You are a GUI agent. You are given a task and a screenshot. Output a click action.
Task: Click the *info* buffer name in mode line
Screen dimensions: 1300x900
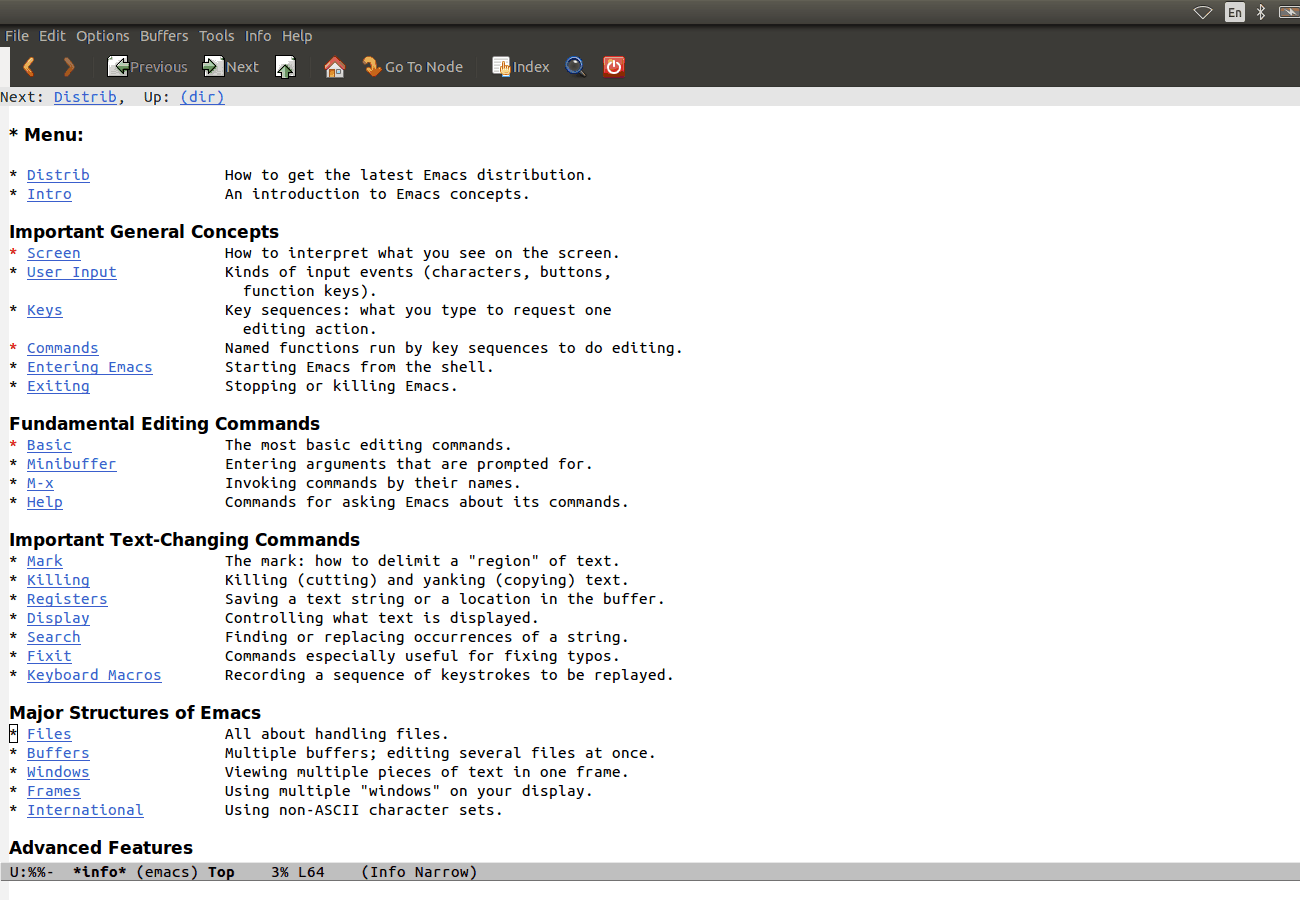click(100, 872)
